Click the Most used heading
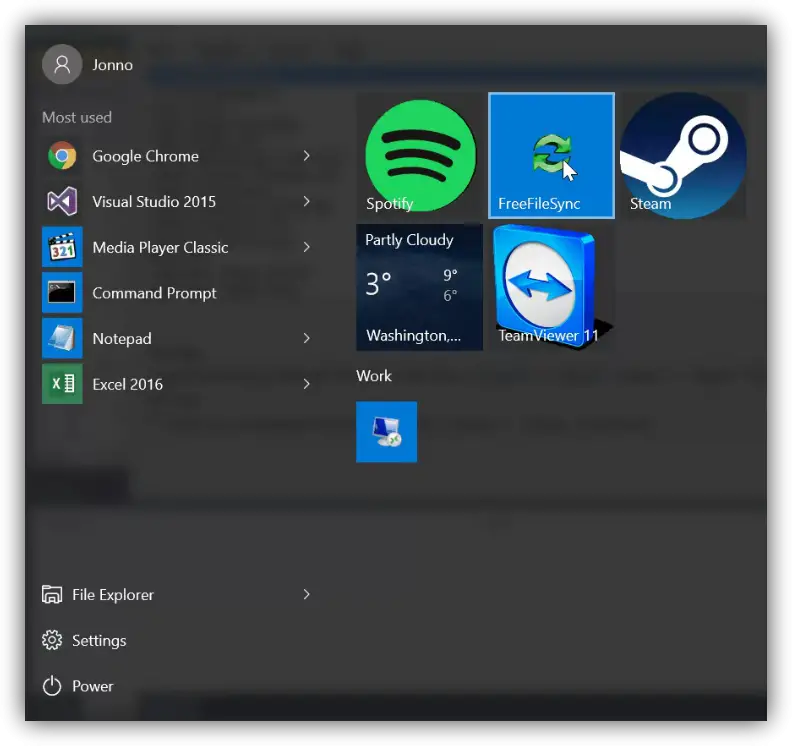 click(77, 117)
